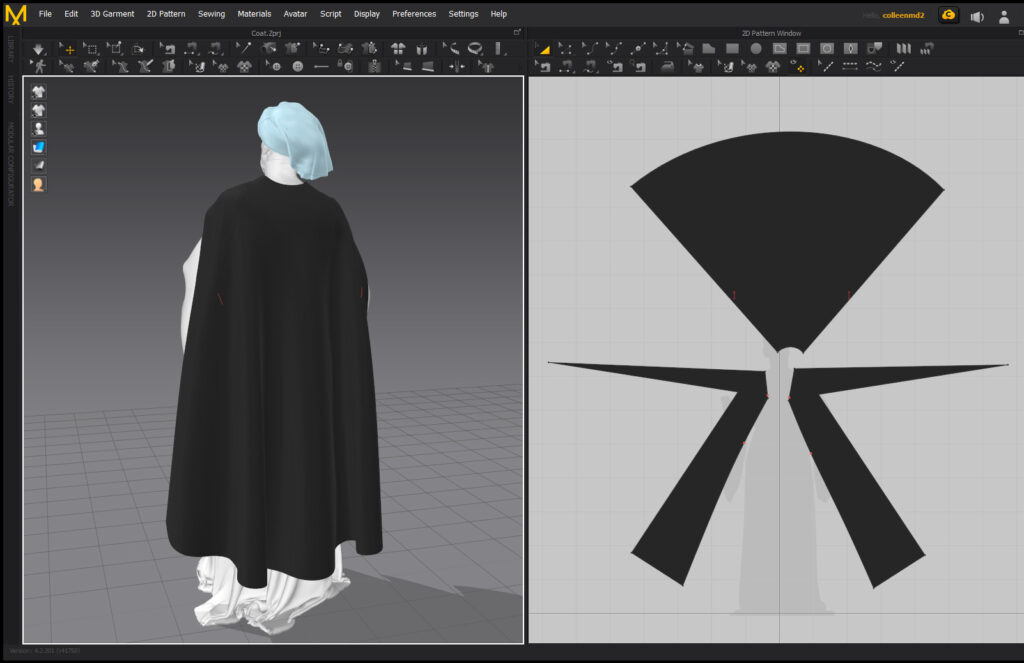1024x663 pixels.
Task: Select the Select/Move gizmo tool
Action: pyautogui.click(x=70, y=48)
